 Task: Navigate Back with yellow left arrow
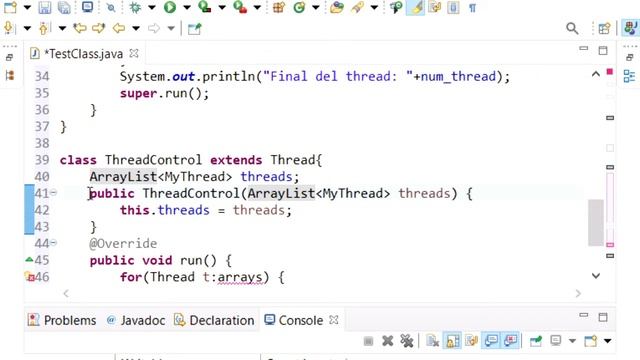(119, 28)
